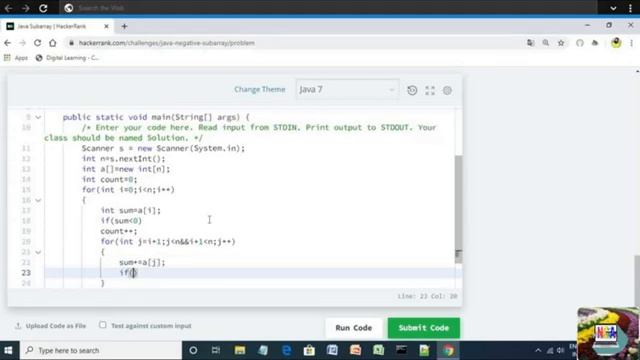Click the outer browser forward arrow
640x360 pixels.
tap(25, 8)
